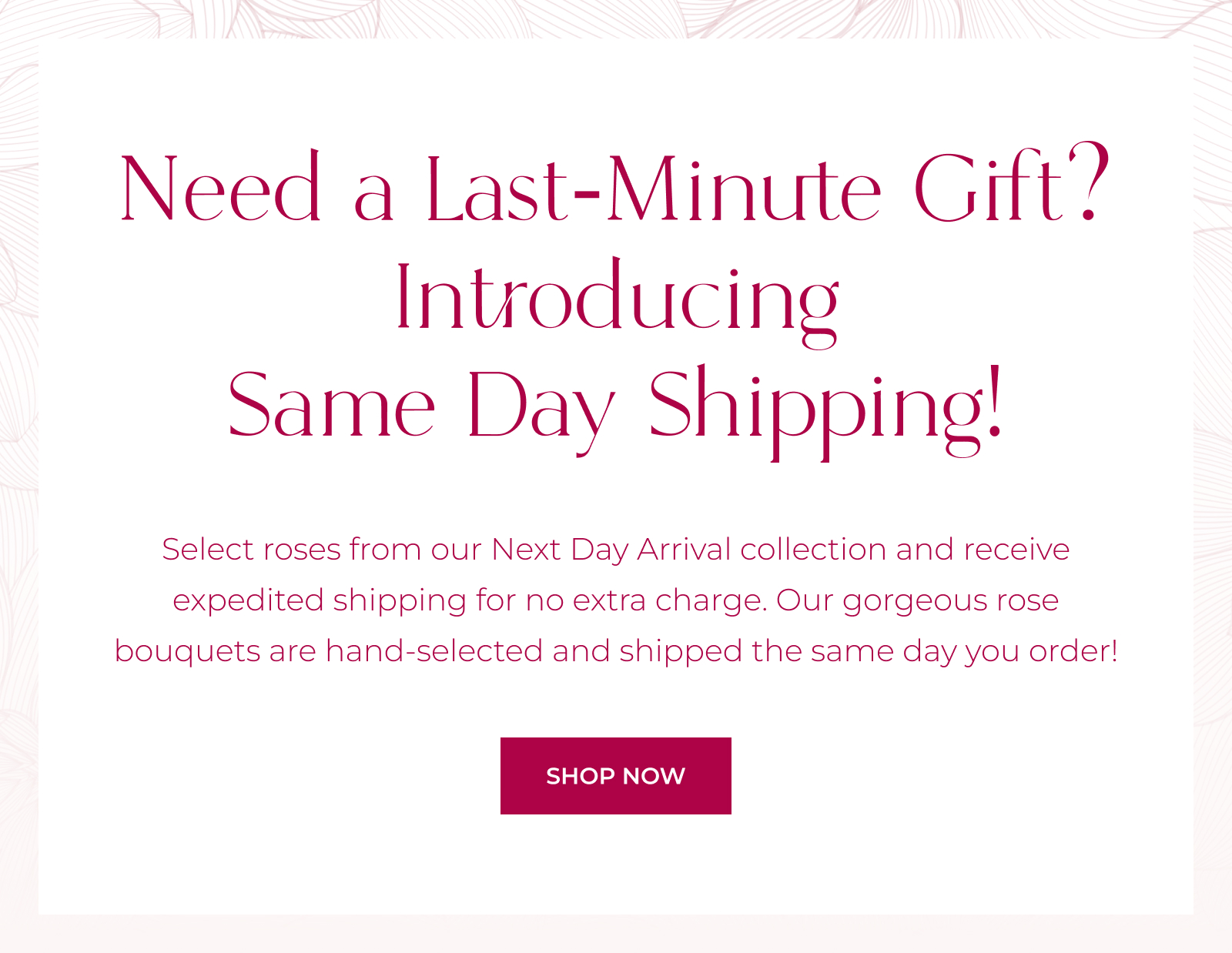Viewport: 1232px width, 953px height.
Task: Click the 'collection and receive' text
Action: coord(905,550)
